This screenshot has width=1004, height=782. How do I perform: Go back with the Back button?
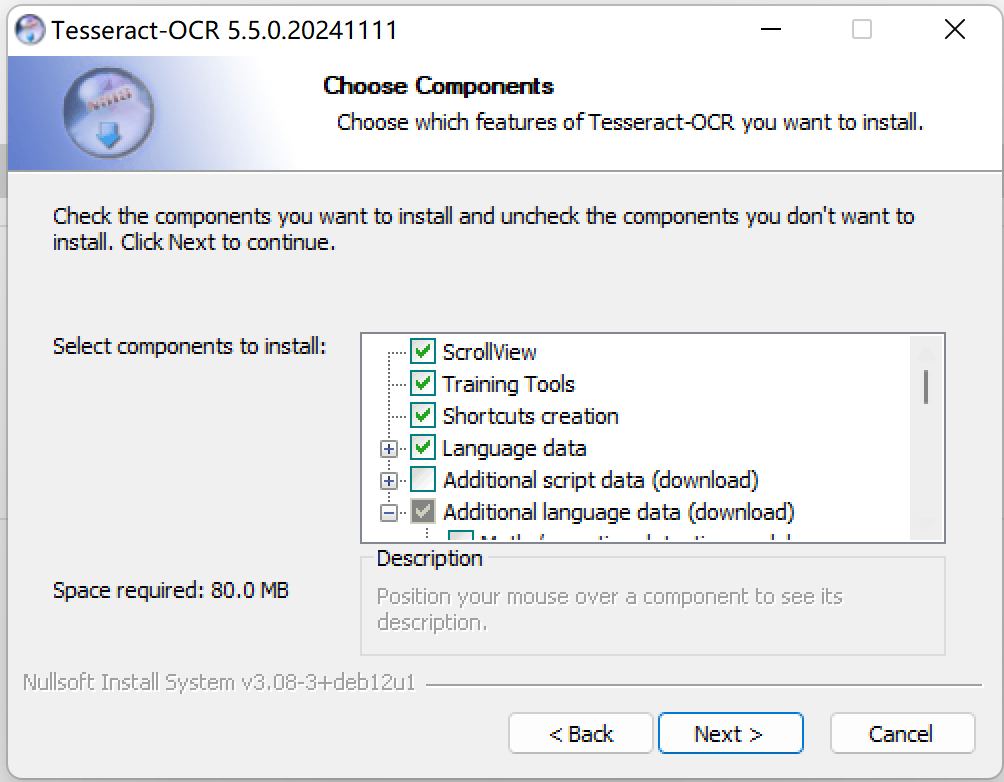(580, 734)
